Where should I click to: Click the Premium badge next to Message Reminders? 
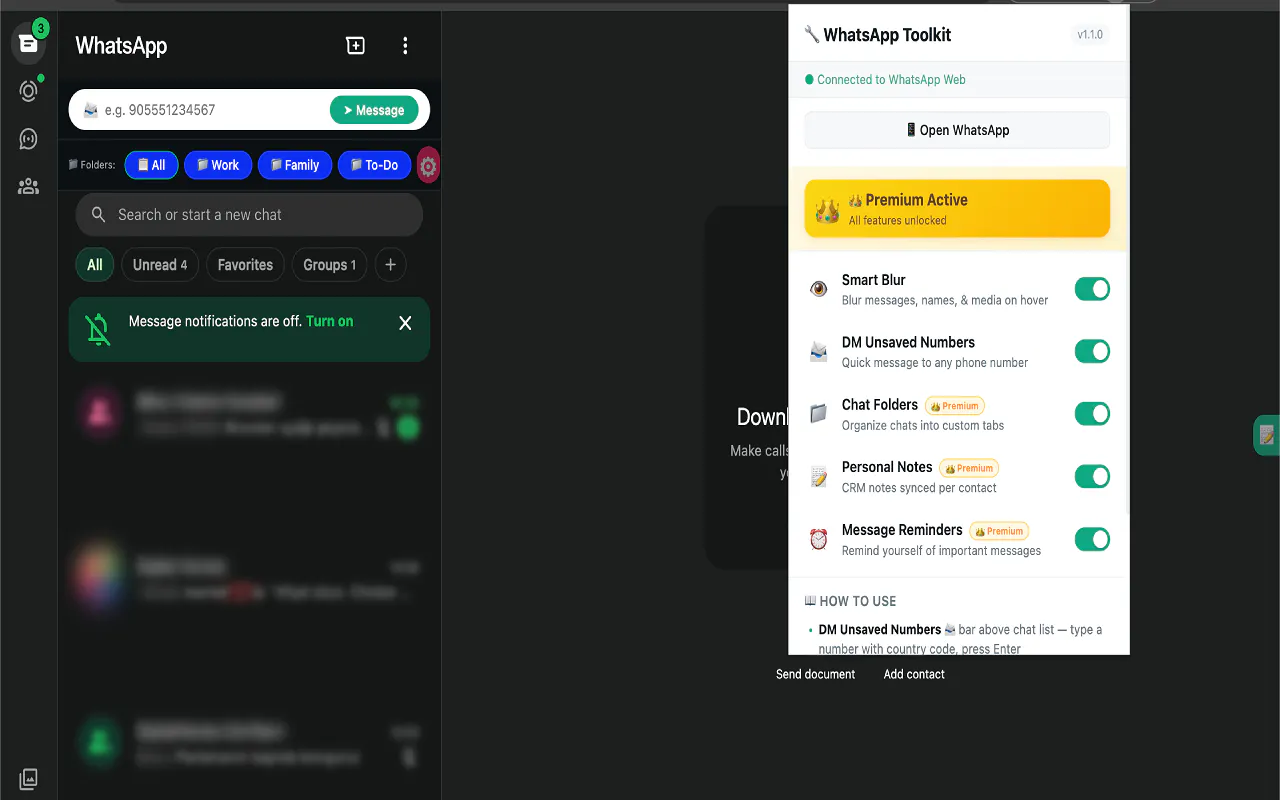point(999,531)
